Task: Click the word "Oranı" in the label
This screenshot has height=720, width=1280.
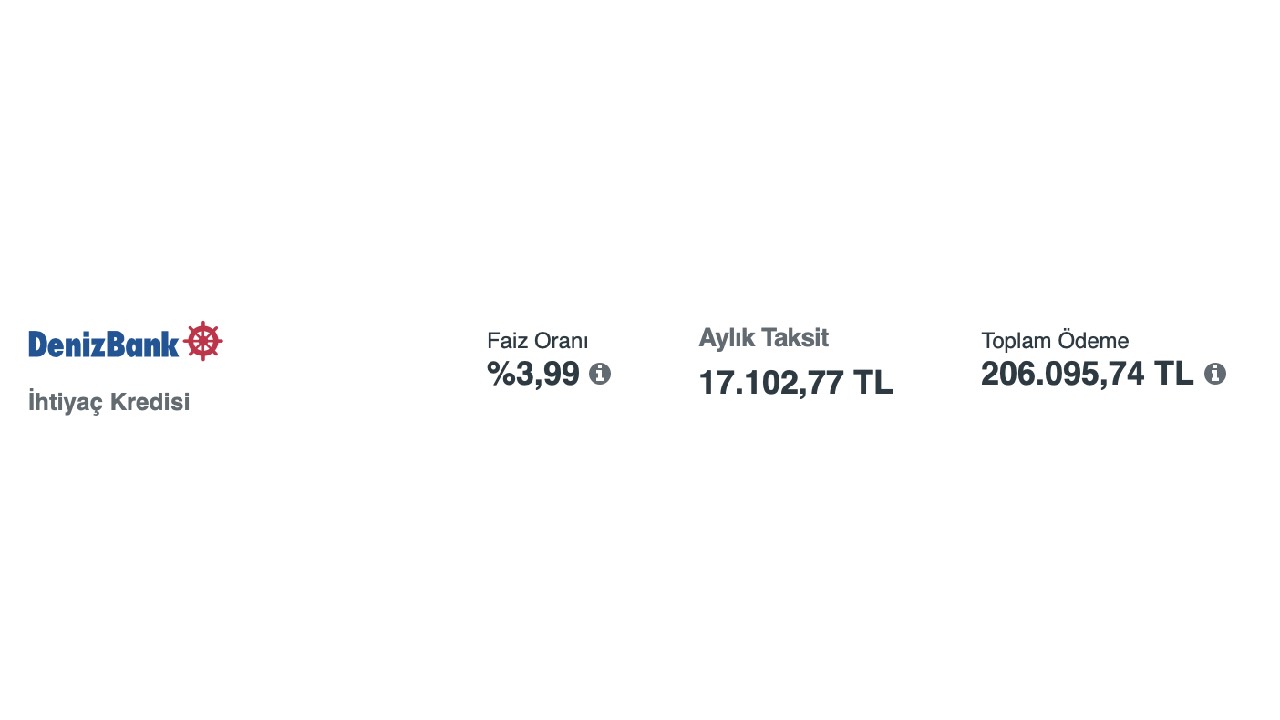Action: click(560, 340)
